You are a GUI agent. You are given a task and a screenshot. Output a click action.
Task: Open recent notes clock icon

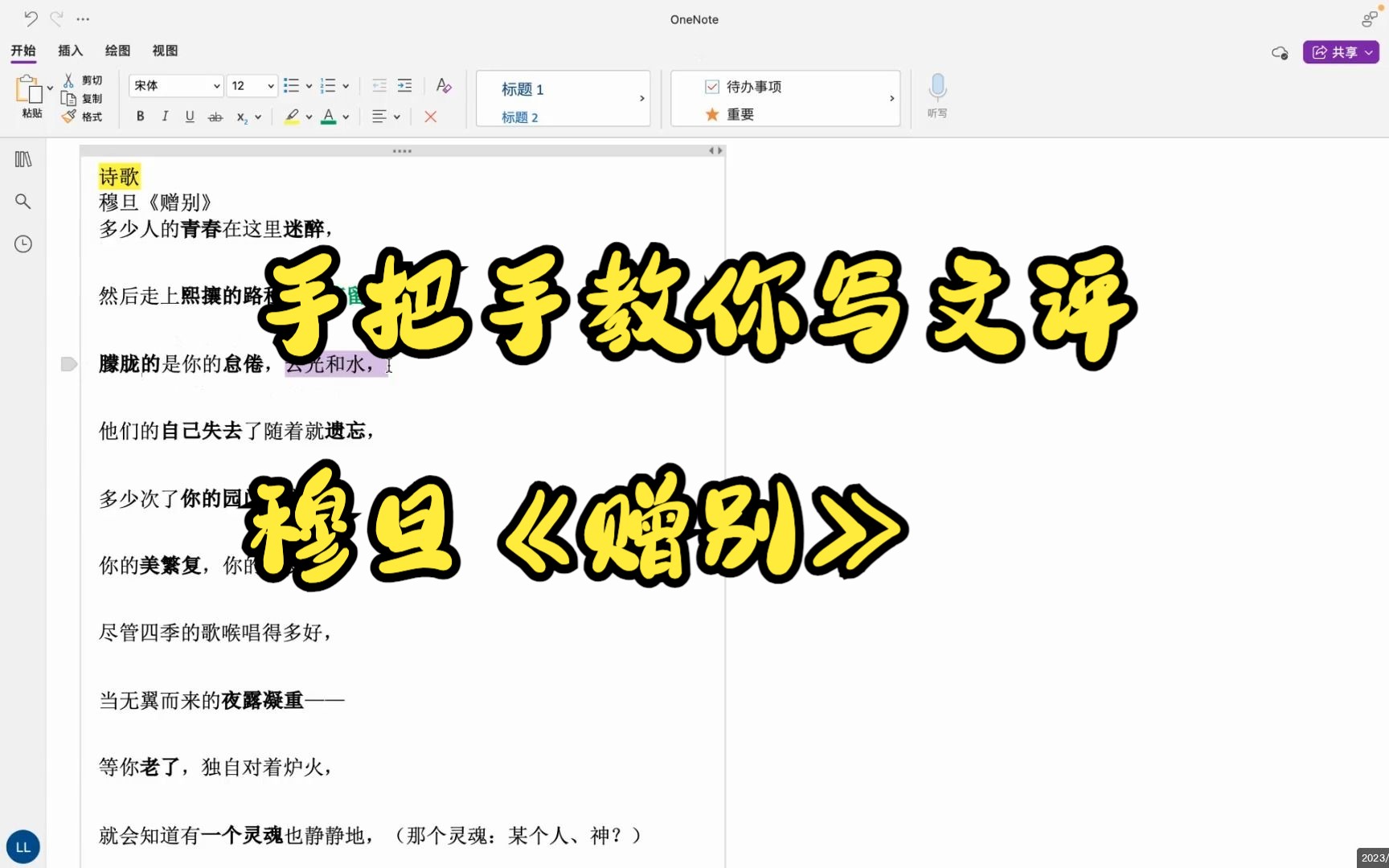pos(23,244)
